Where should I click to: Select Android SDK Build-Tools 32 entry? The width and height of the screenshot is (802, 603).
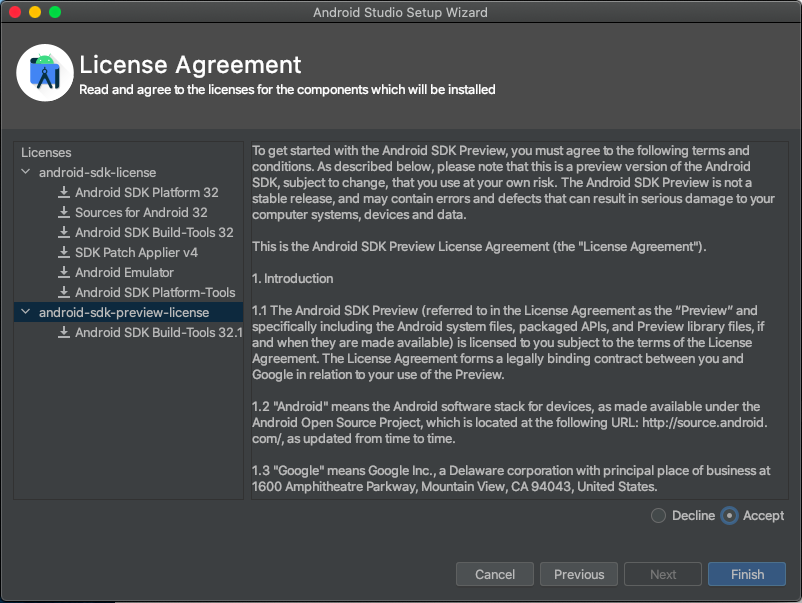coord(154,232)
